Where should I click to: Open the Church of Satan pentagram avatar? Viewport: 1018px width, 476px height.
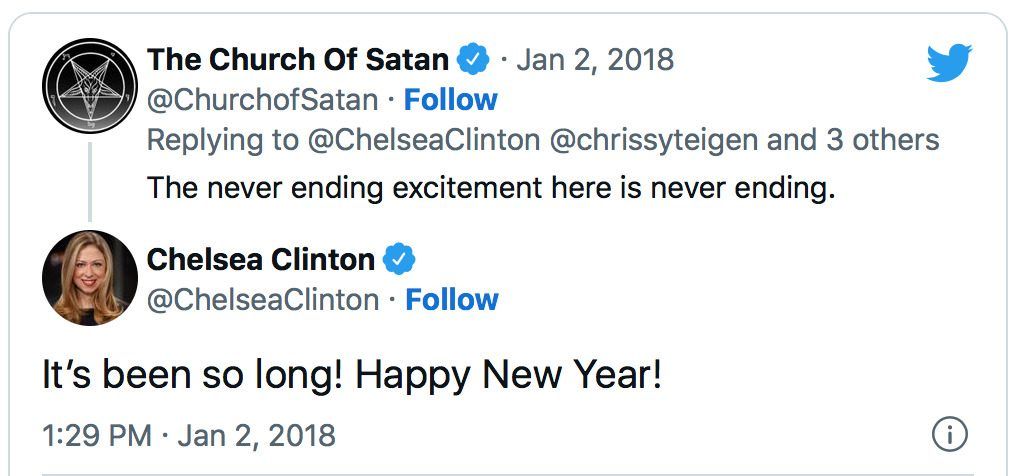coord(89,85)
